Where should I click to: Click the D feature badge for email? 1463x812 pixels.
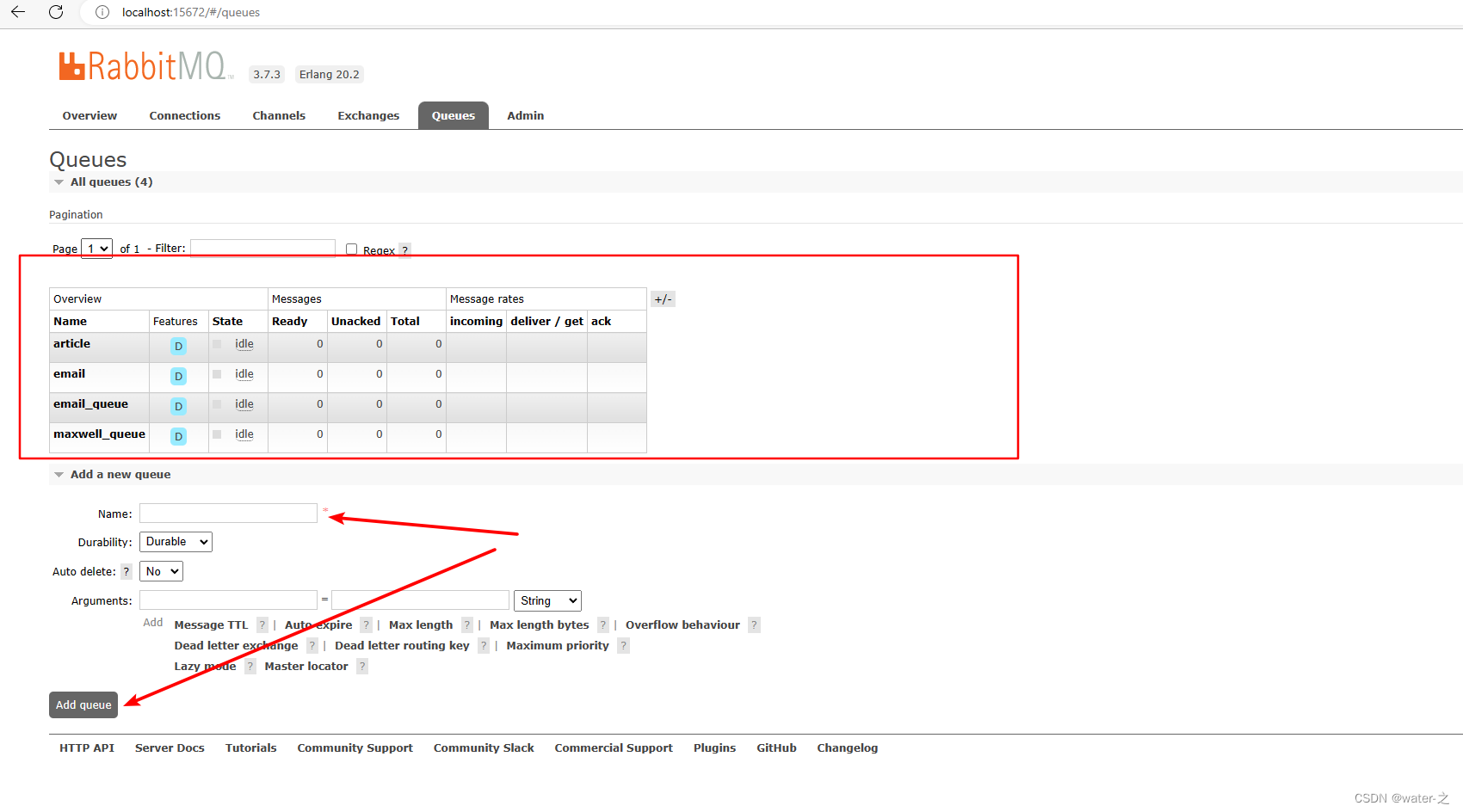[x=178, y=376]
